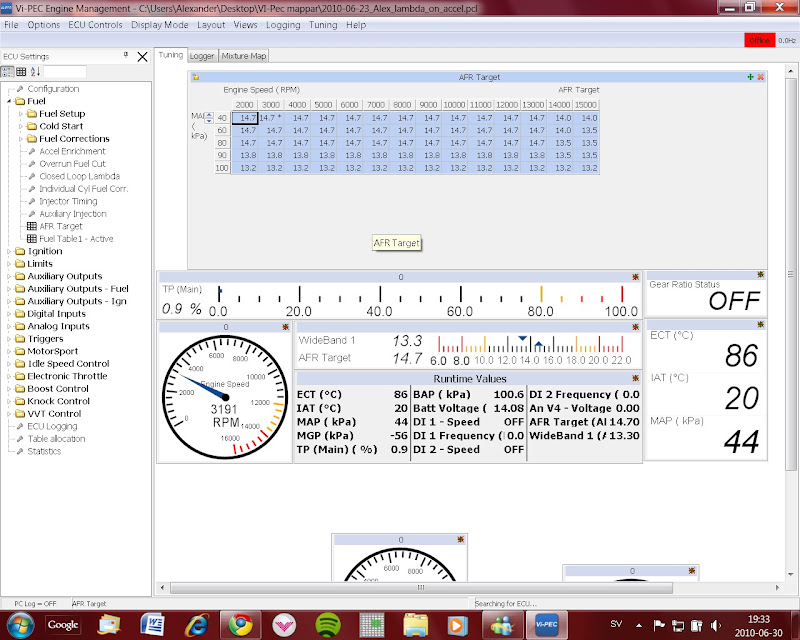Open the File menu
The image size is (800, 640).
click(x=11, y=25)
